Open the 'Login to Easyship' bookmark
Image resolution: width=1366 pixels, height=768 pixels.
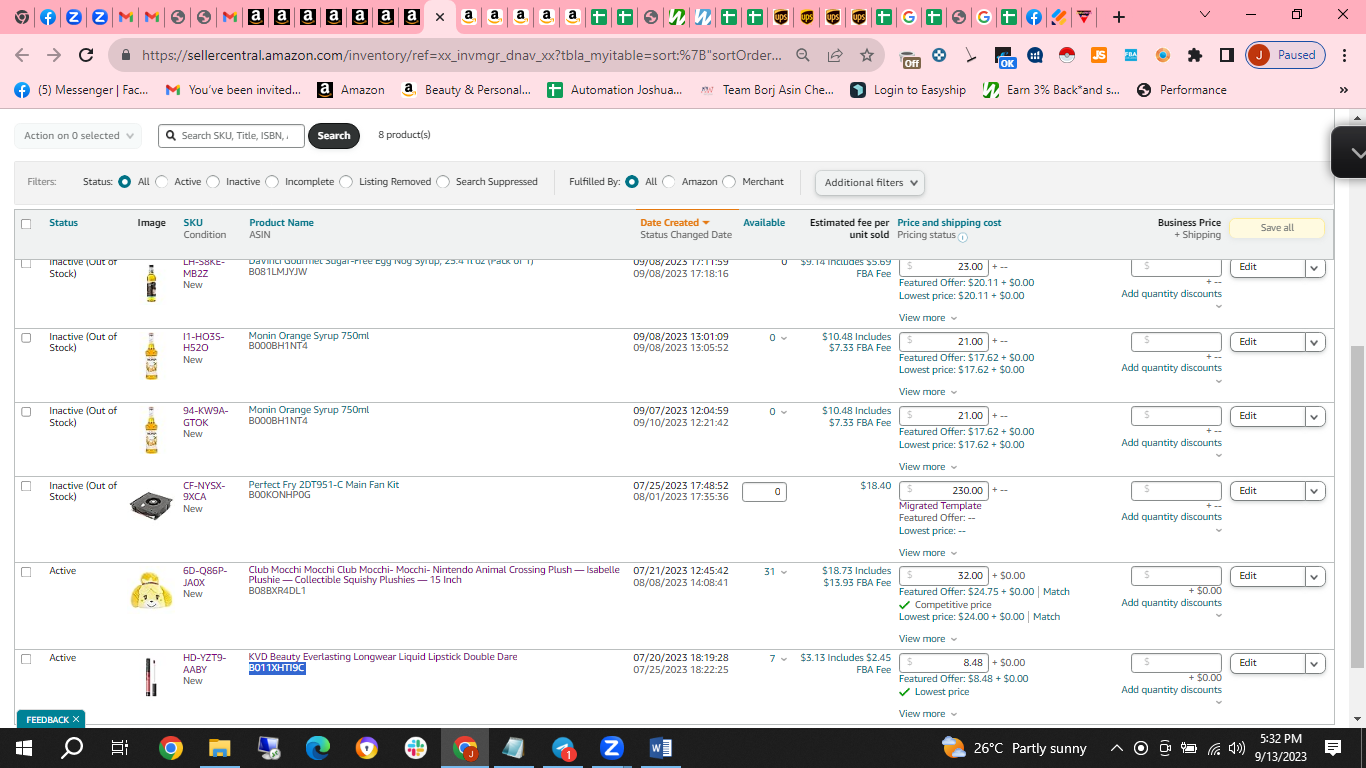point(908,90)
